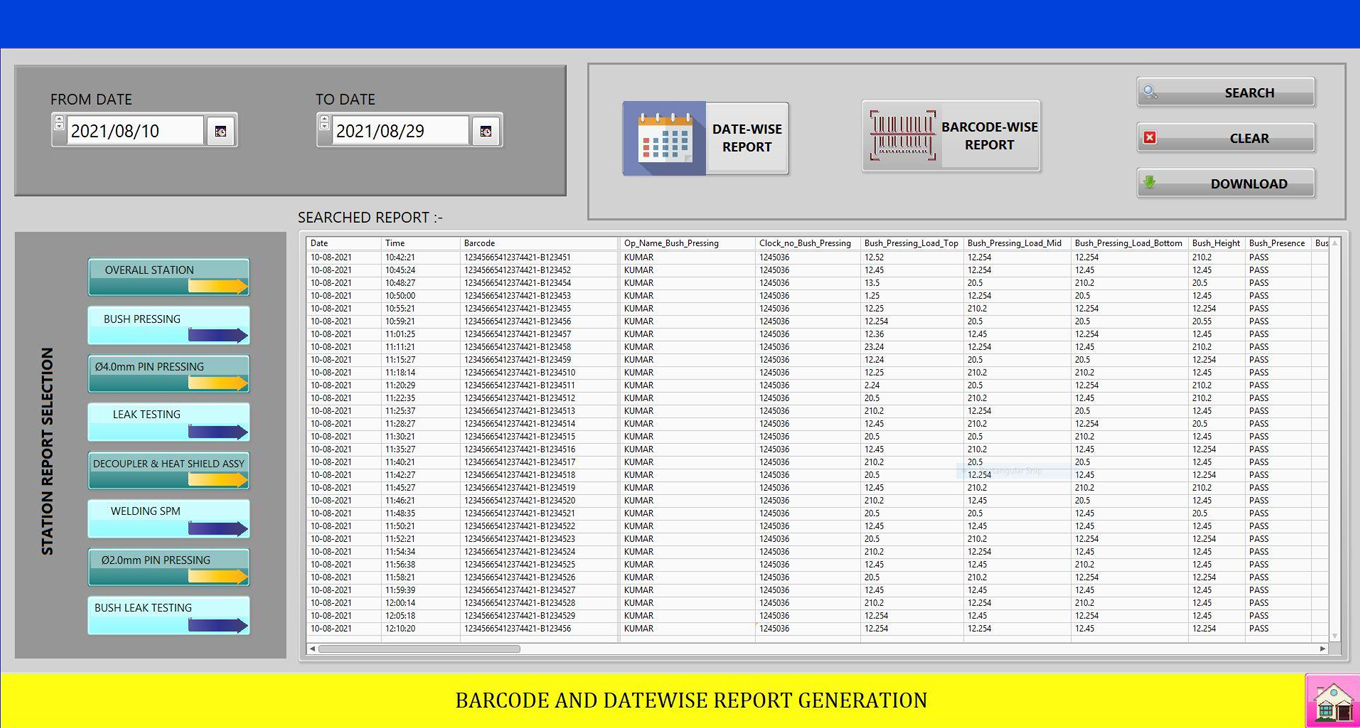Select barcode 12345665412374421-B1234520

[x=519, y=501]
